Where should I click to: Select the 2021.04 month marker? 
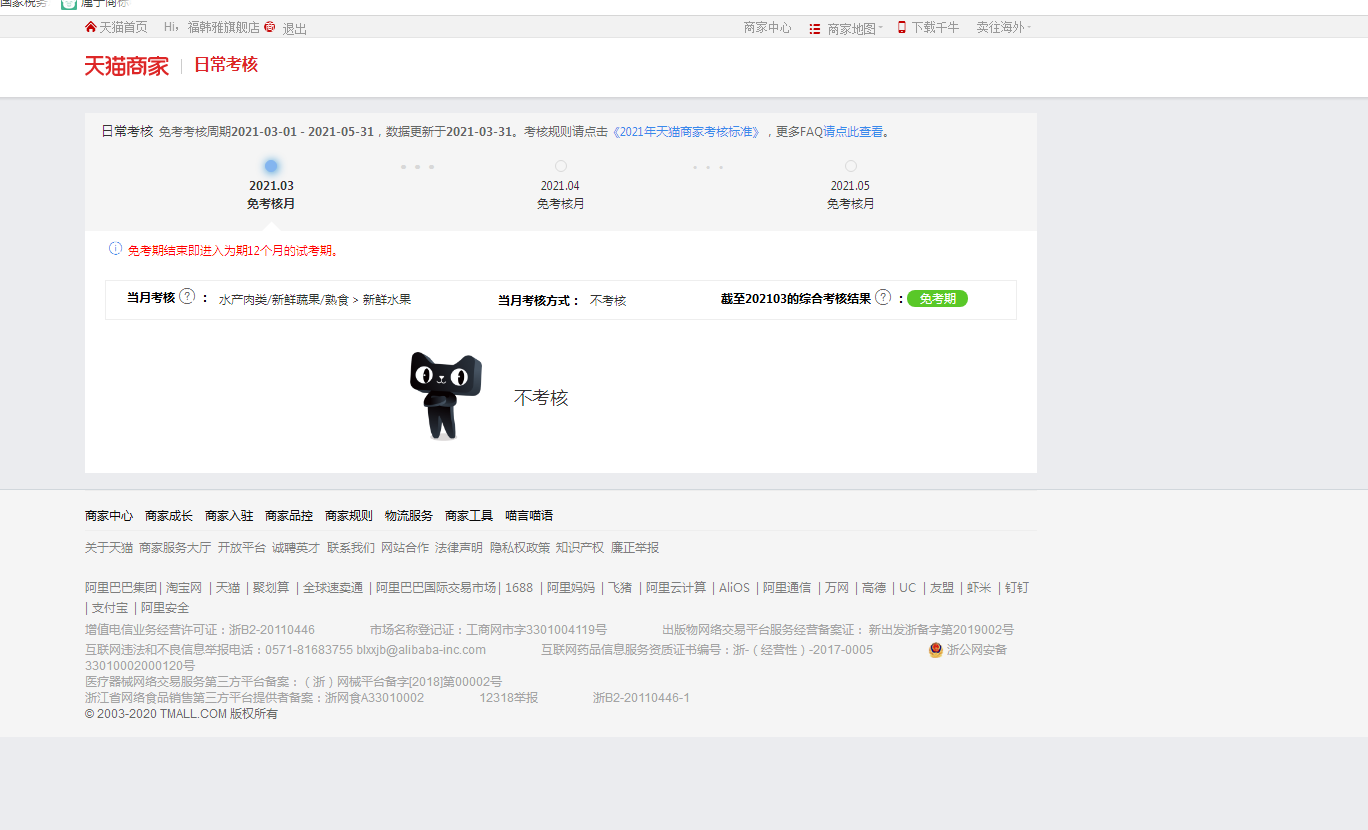561,166
